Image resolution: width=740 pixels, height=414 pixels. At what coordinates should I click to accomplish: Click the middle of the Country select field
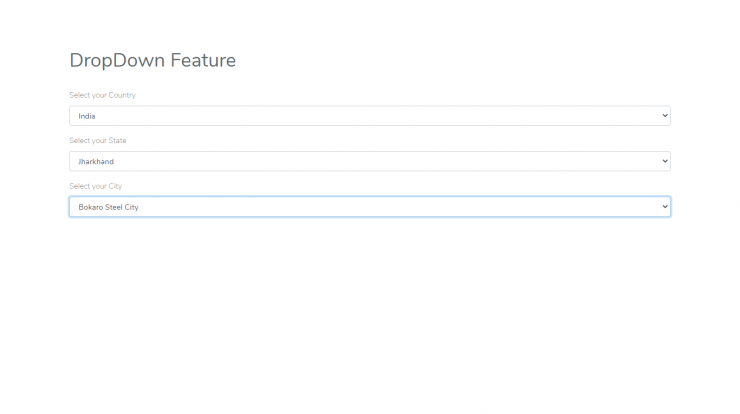click(x=370, y=116)
